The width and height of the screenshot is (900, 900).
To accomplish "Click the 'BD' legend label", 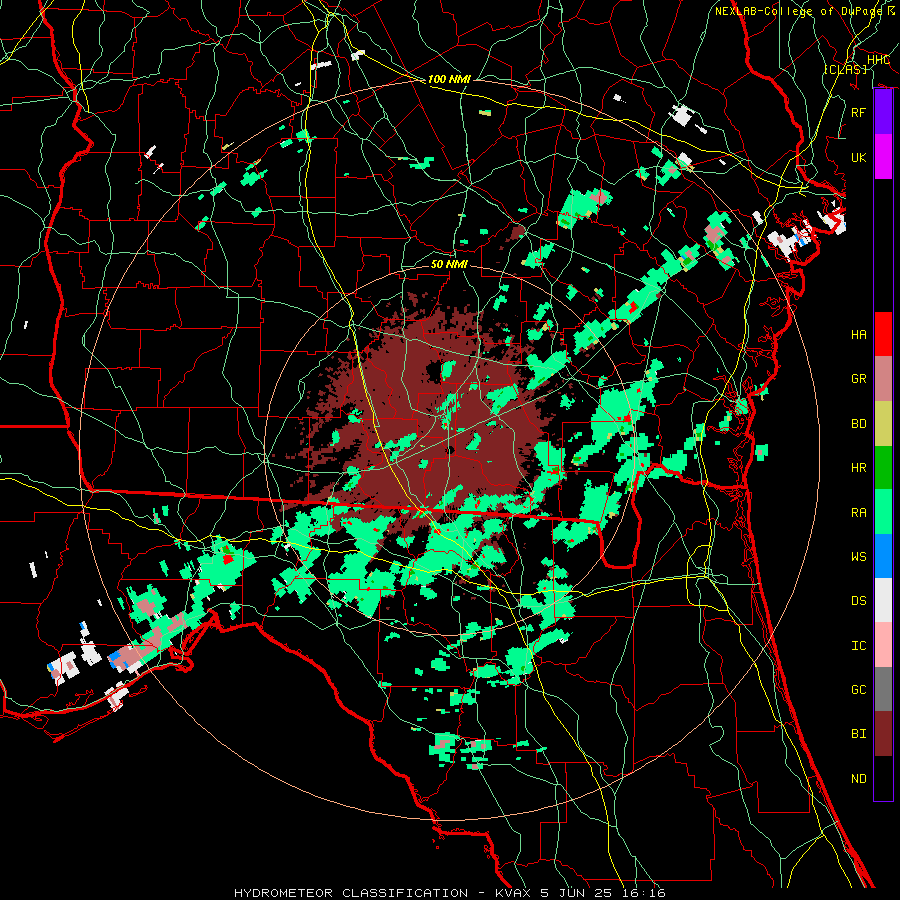I will pos(859,424).
